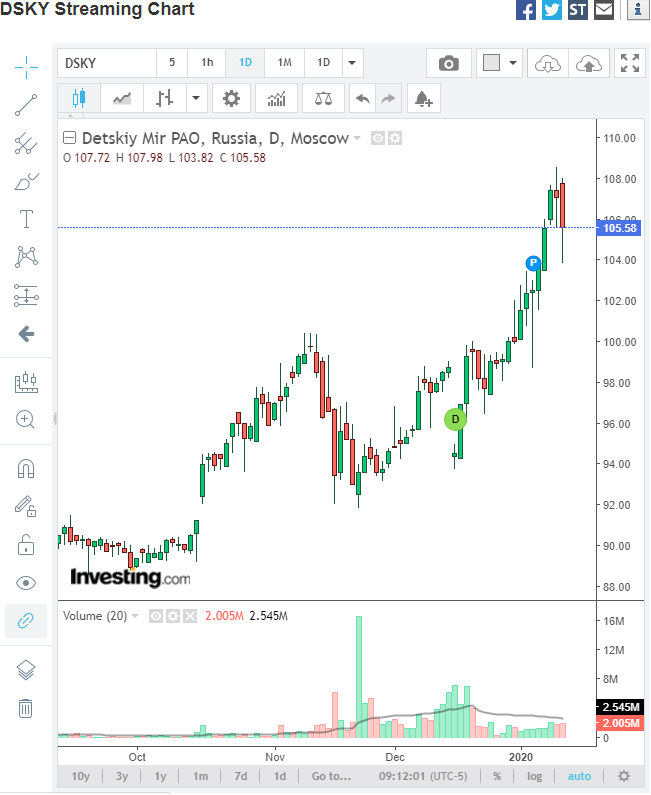Toggle log scale

tap(534, 776)
